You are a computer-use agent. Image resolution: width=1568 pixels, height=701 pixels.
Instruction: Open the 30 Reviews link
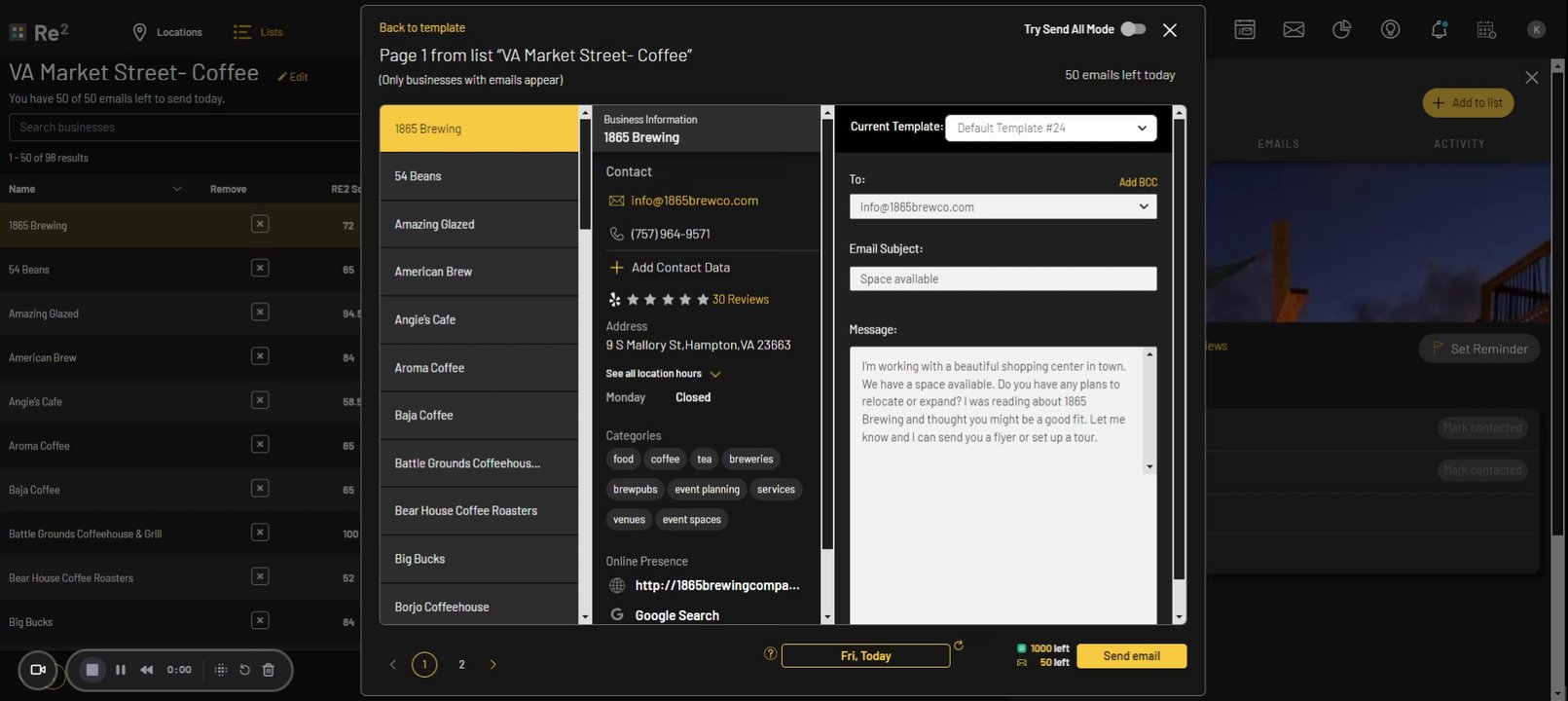click(741, 299)
